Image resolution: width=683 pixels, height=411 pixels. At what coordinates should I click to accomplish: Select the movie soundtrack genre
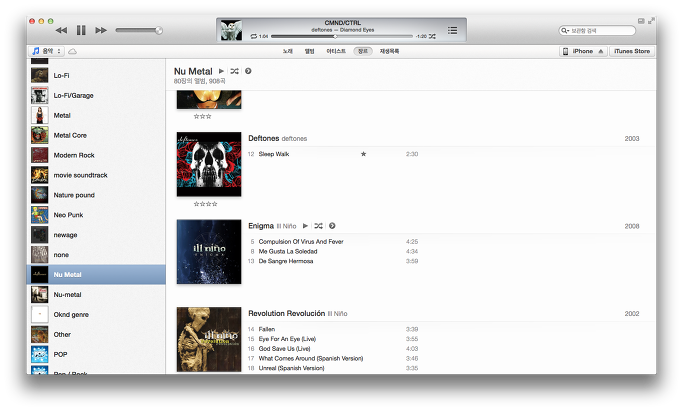[96, 175]
